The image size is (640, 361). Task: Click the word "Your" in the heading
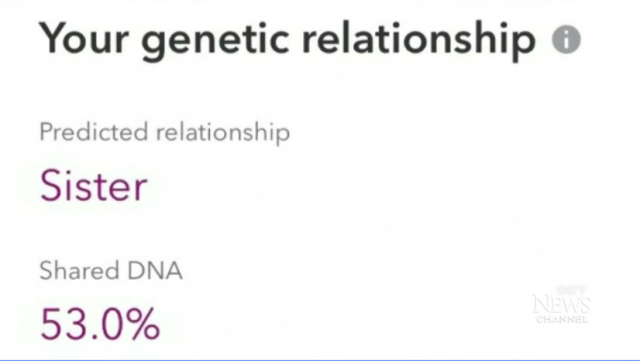[84, 39]
